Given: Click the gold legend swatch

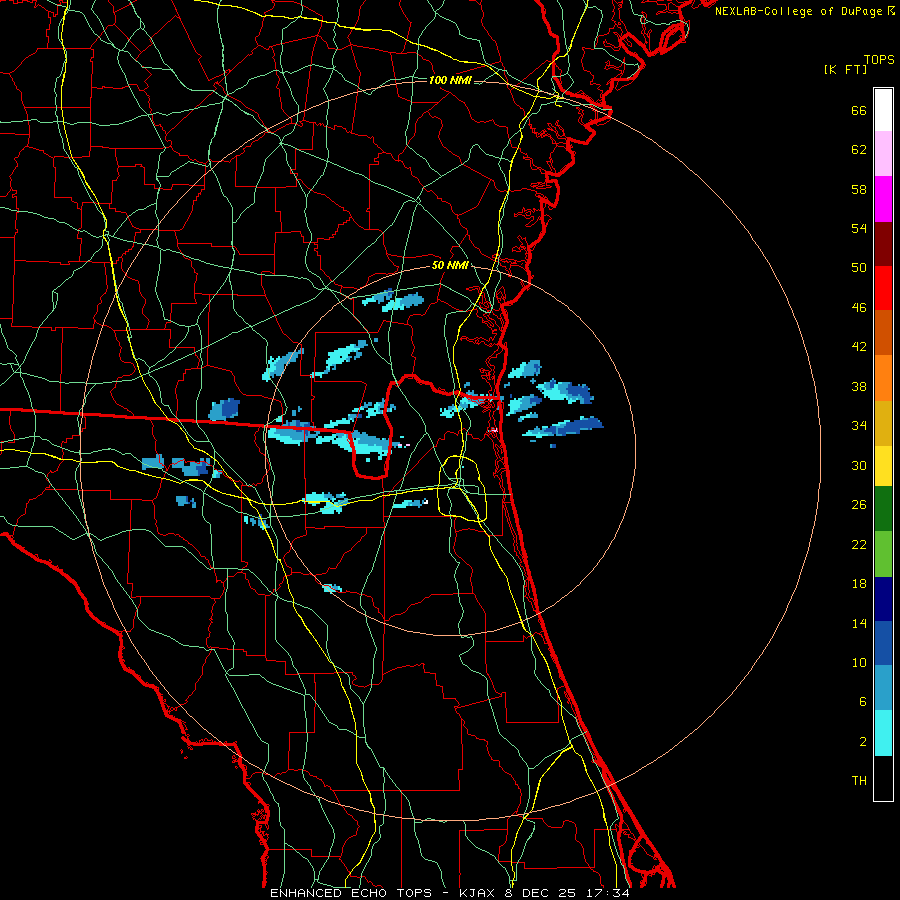Looking at the screenshot, I should click(883, 423).
